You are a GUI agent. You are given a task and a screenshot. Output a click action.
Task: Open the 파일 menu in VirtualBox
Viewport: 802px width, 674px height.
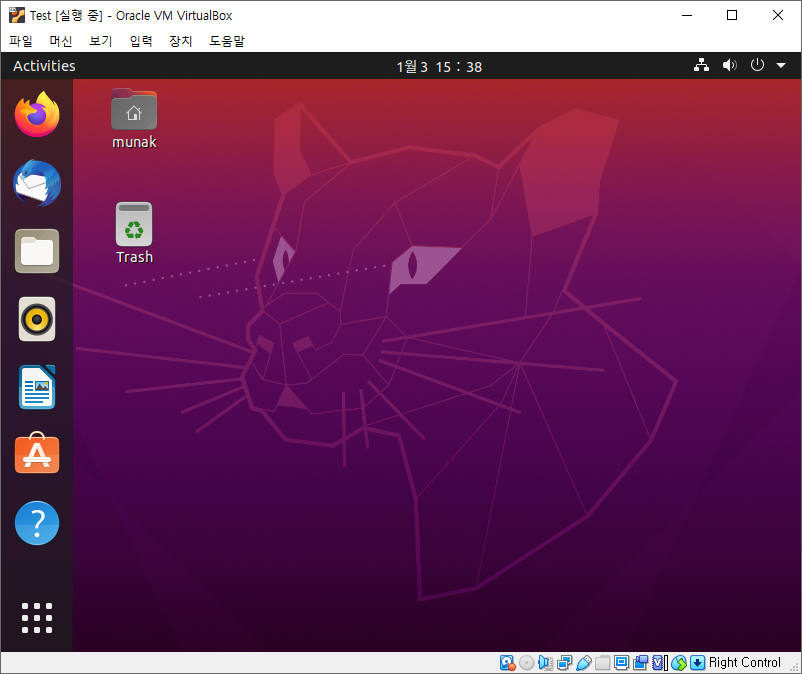[20, 41]
